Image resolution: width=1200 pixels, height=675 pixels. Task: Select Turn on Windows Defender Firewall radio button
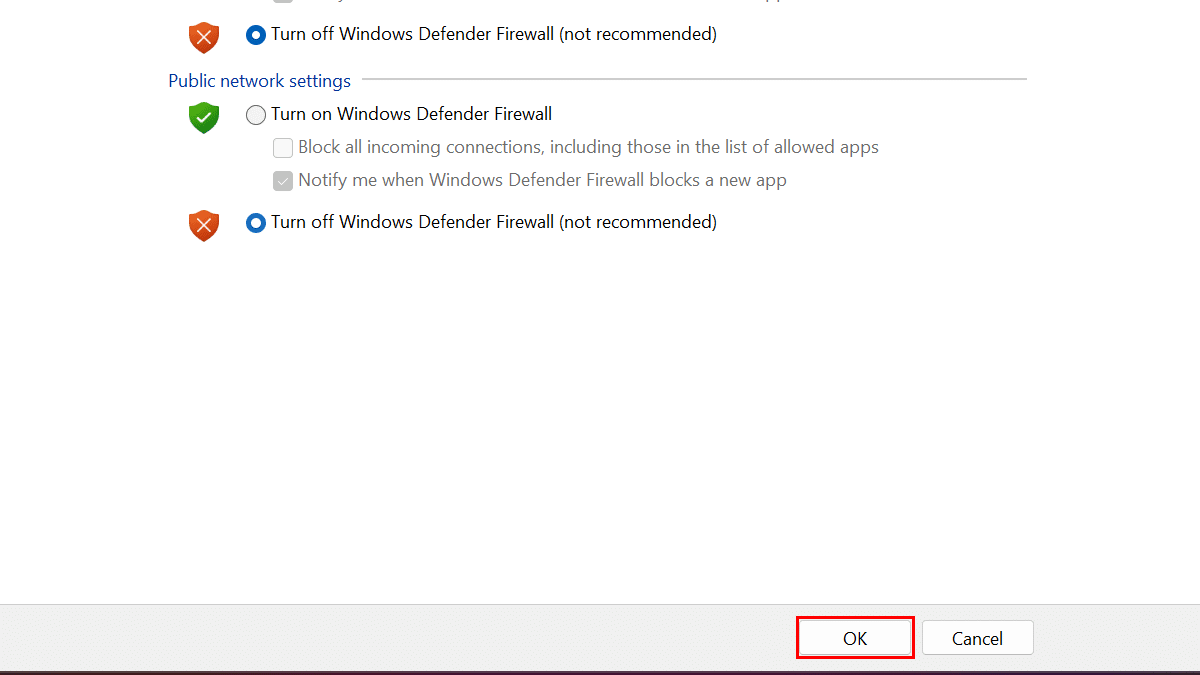(256, 115)
